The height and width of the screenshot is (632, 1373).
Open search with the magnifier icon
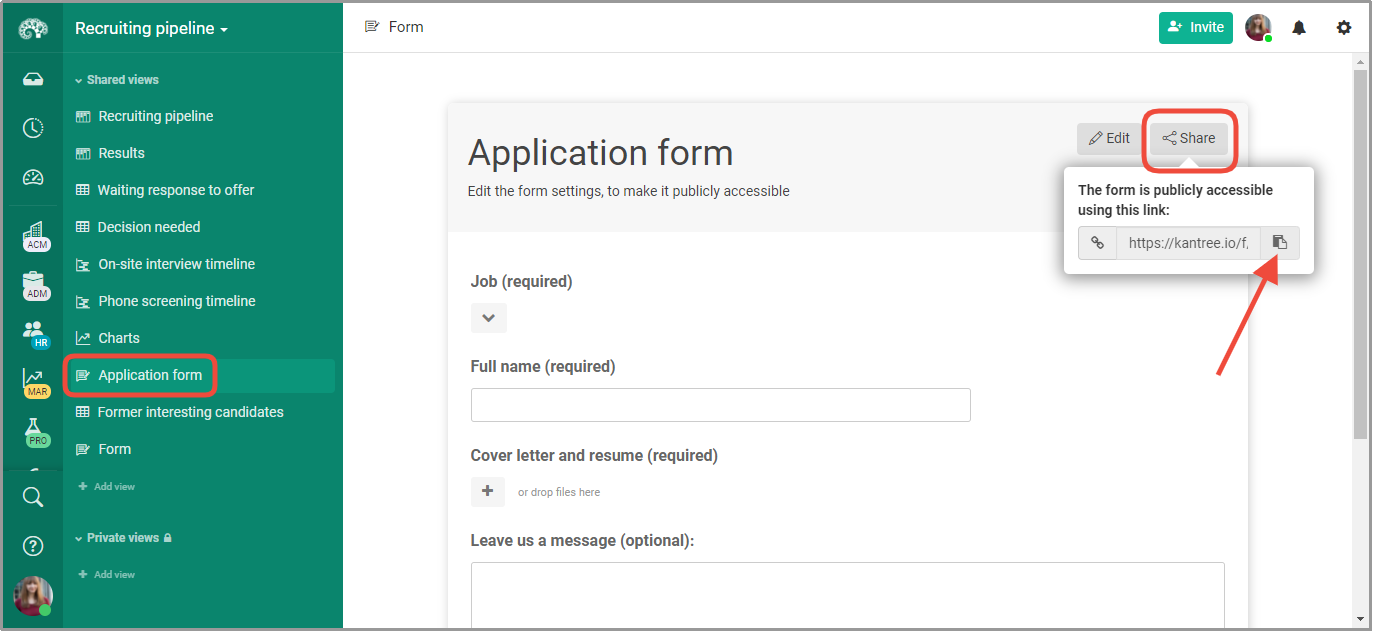tap(33, 497)
